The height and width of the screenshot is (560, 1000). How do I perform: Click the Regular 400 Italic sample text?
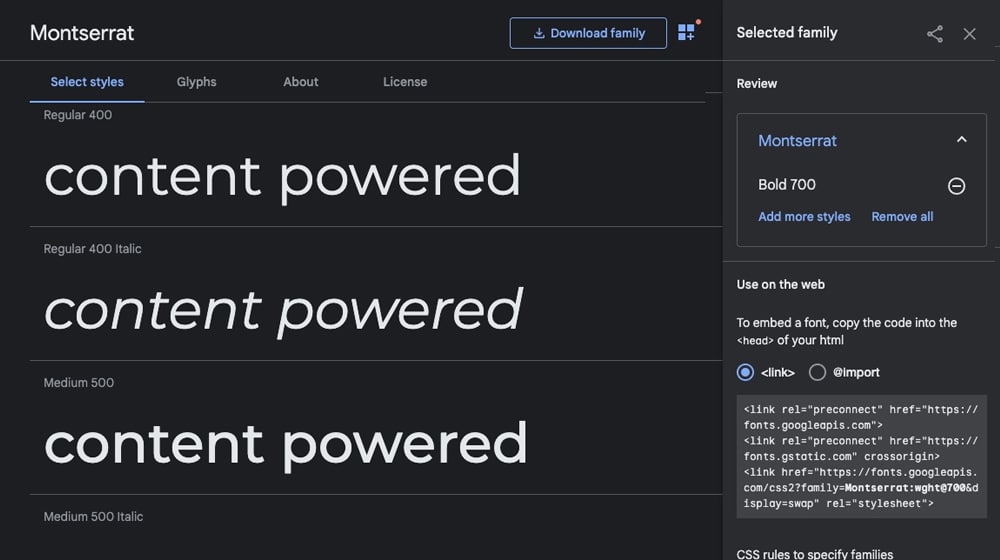click(x=284, y=311)
